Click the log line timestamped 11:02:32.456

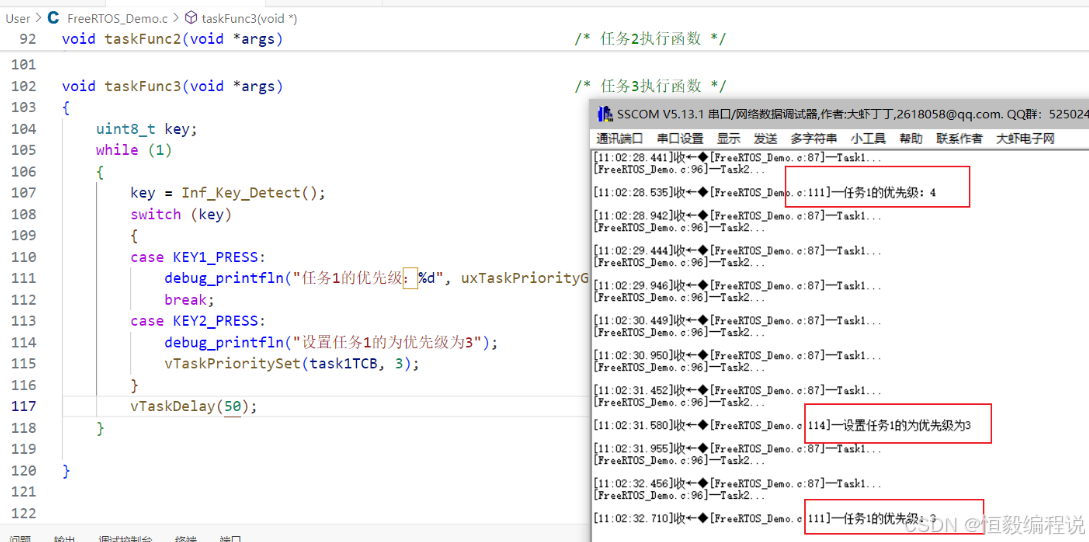point(738,484)
